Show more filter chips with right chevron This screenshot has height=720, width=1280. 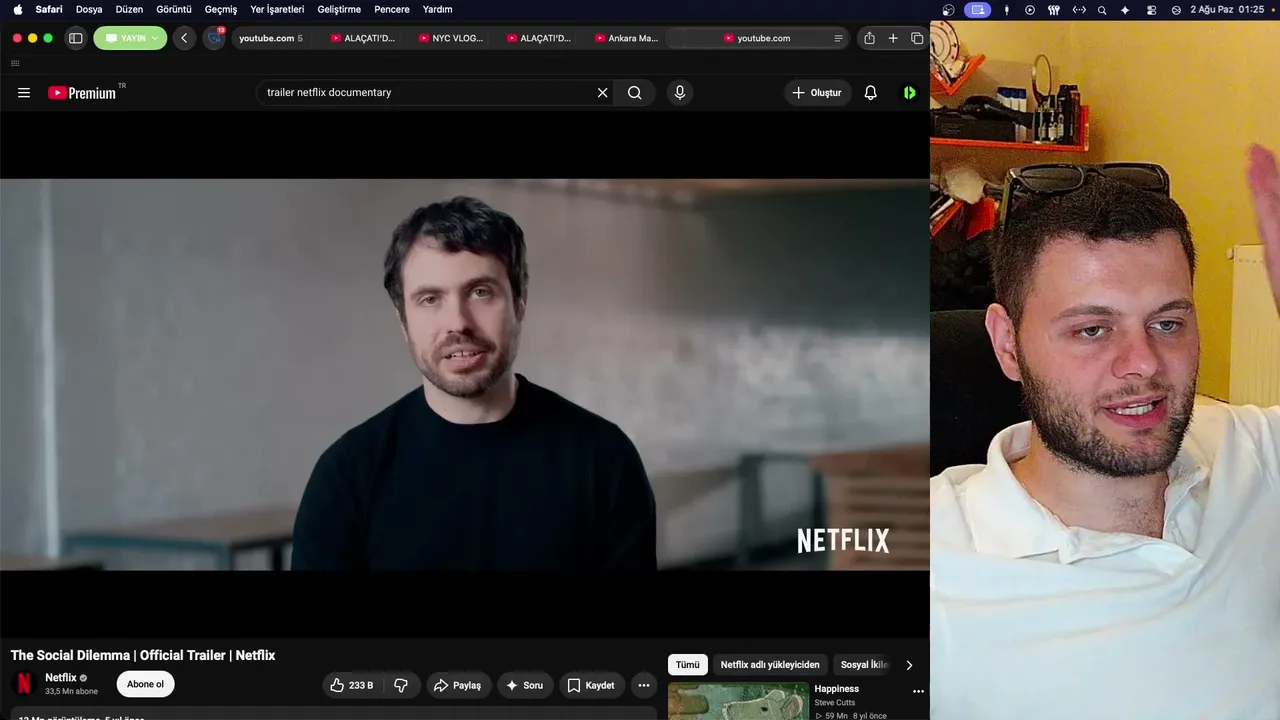(909, 665)
